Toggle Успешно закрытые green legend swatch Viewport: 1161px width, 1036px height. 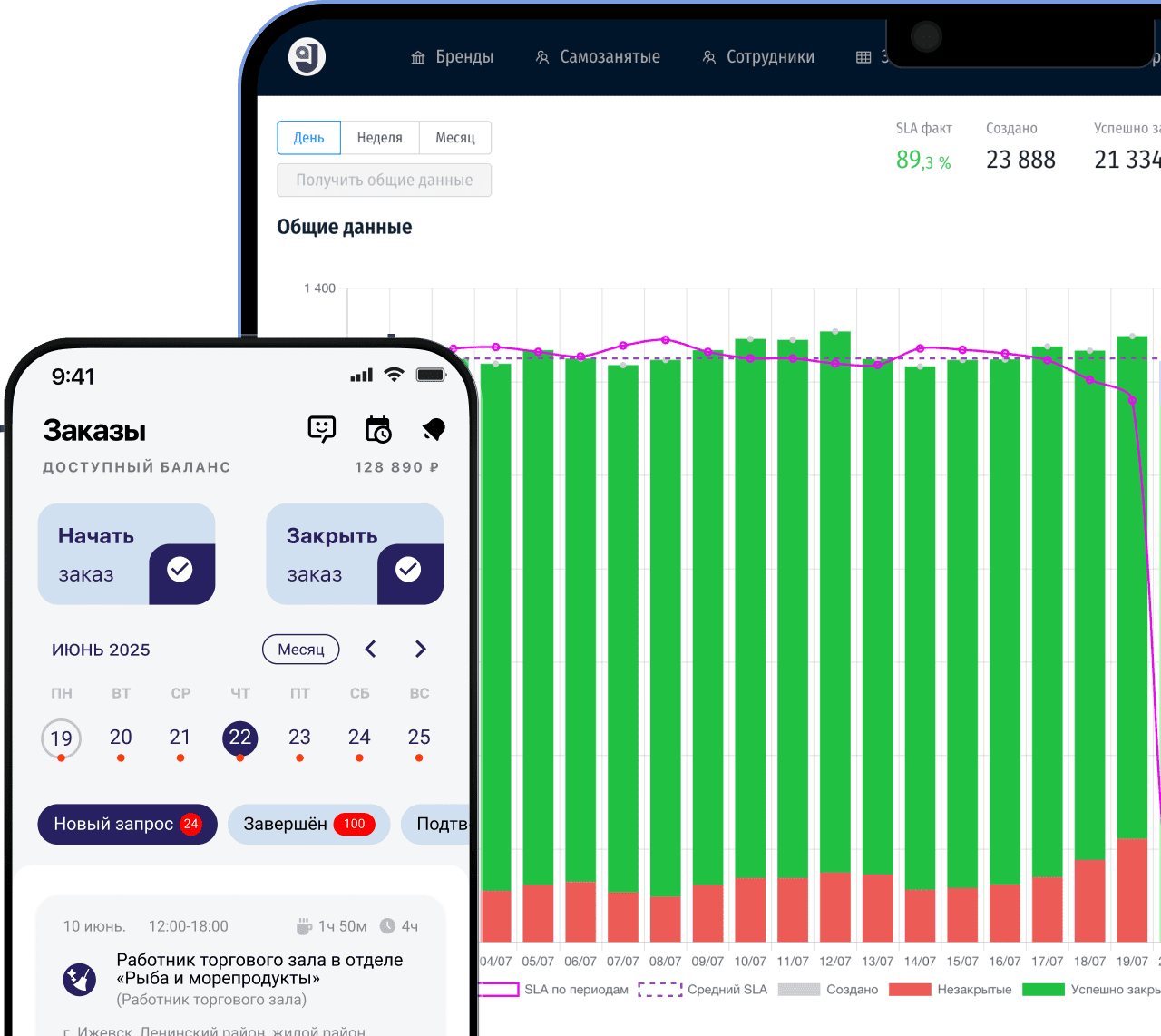tap(1043, 989)
